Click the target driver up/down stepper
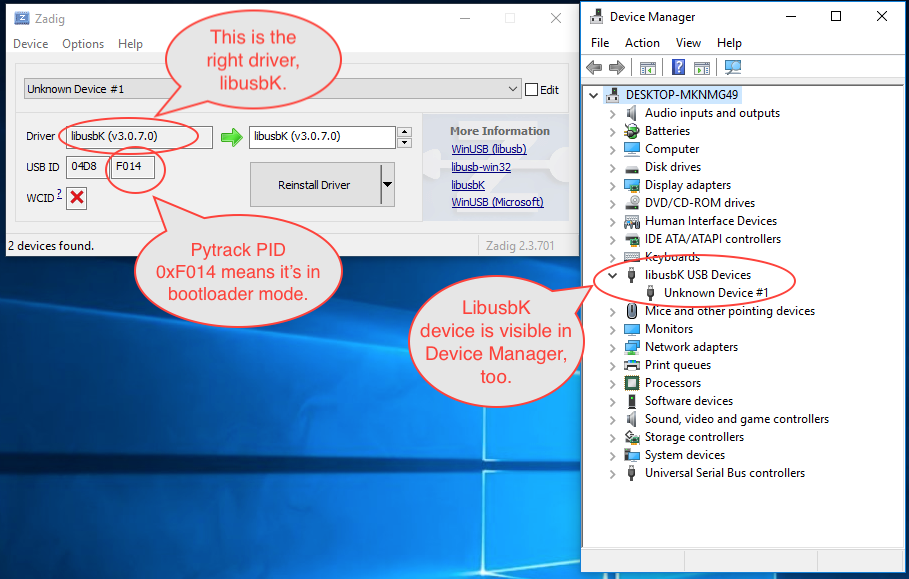The width and height of the screenshot is (909, 579). click(404, 137)
